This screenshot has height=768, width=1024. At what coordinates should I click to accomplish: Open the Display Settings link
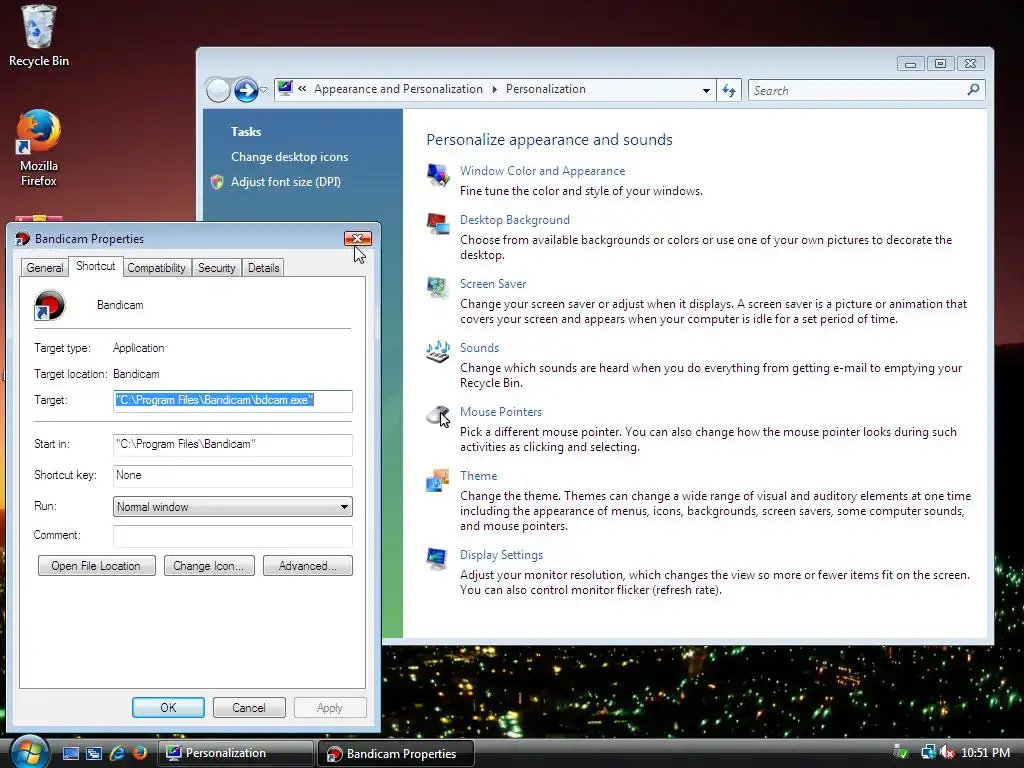(x=502, y=555)
